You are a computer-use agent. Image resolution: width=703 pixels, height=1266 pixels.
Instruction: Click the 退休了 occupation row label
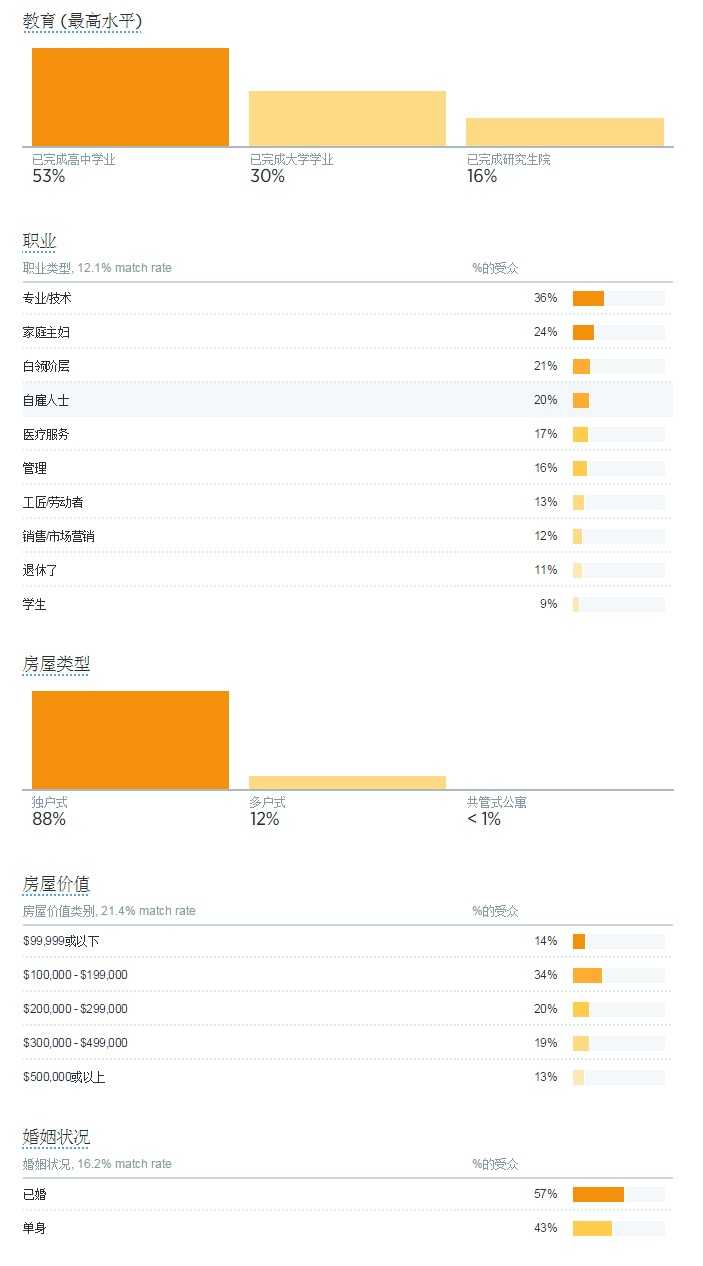[40, 570]
